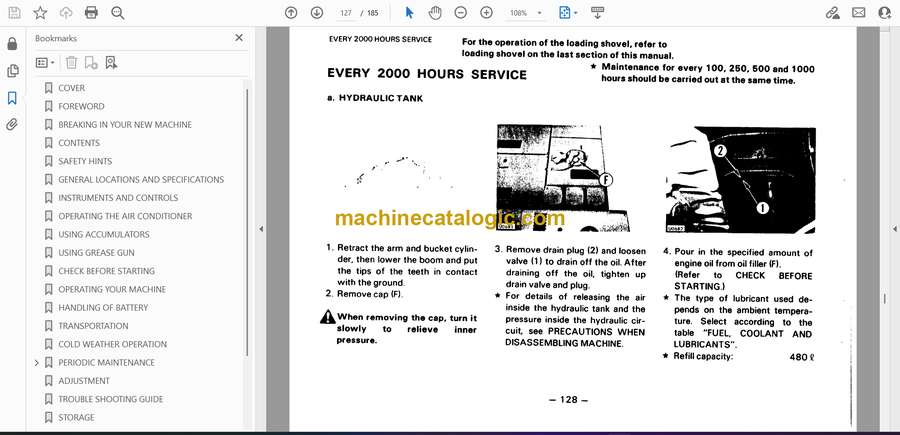The width and height of the screenshot is (900, 435).
Task: Send file by email envelope icon
Action: pos(859,13)
